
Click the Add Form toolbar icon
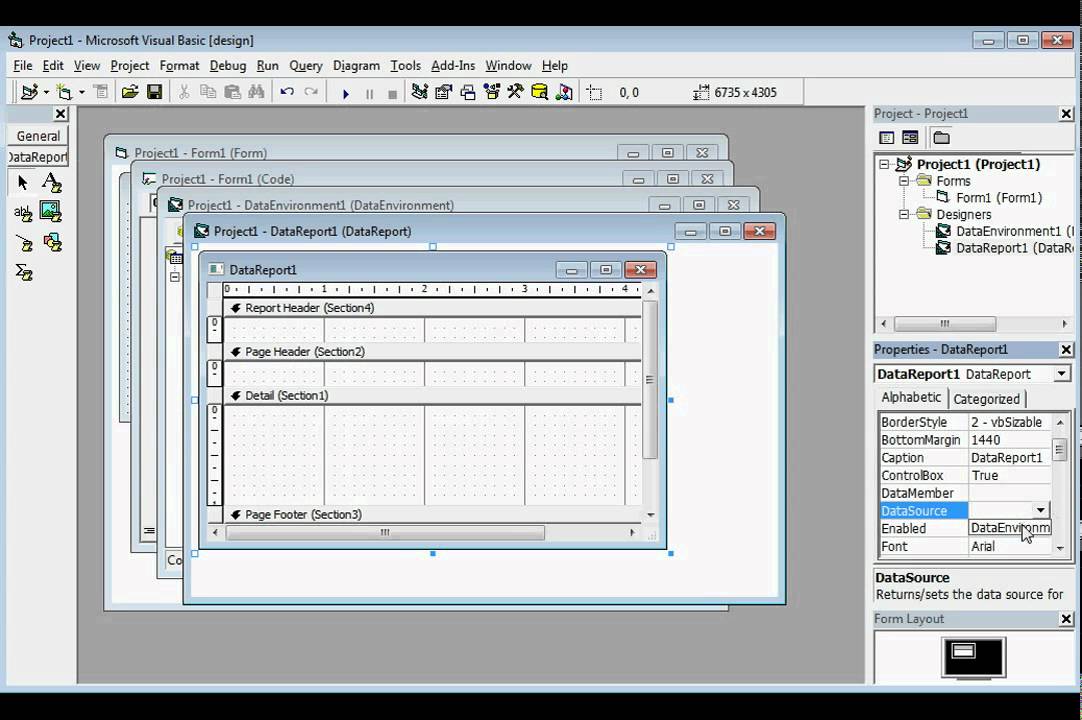(x=64, y=92)
